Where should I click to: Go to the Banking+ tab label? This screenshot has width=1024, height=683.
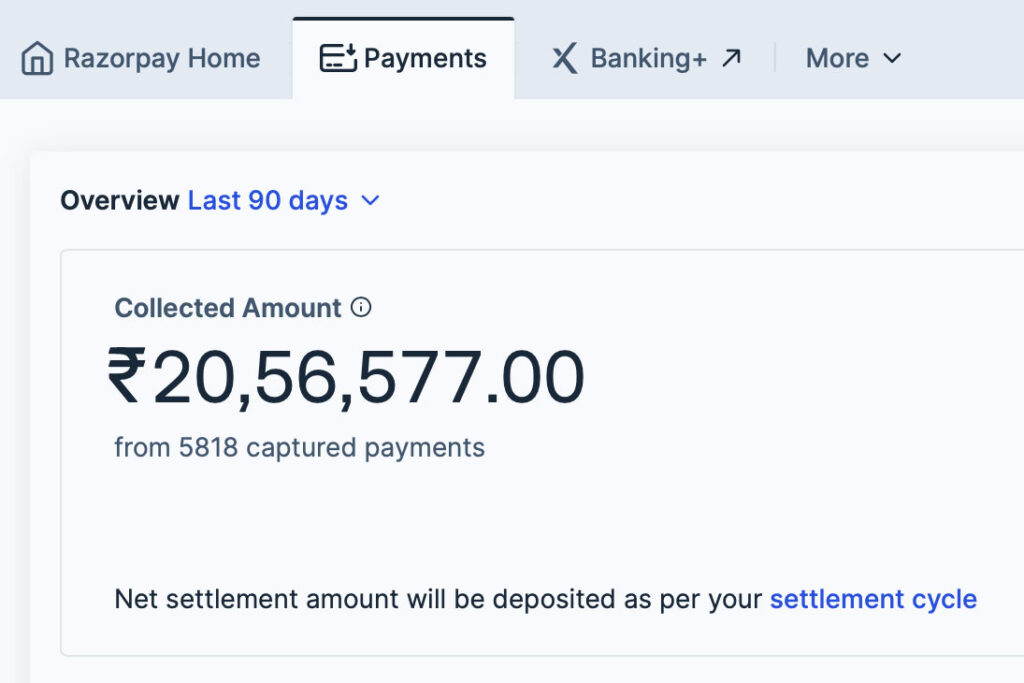click(x=648, y=58)
